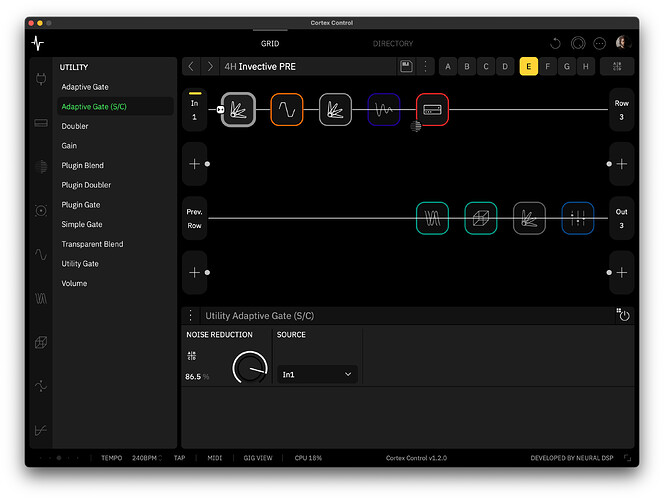The width and height of the screenshot is (664, 500).
Task: Select the cab waveform category icon in sidebar
Action: tap(41, 298)
